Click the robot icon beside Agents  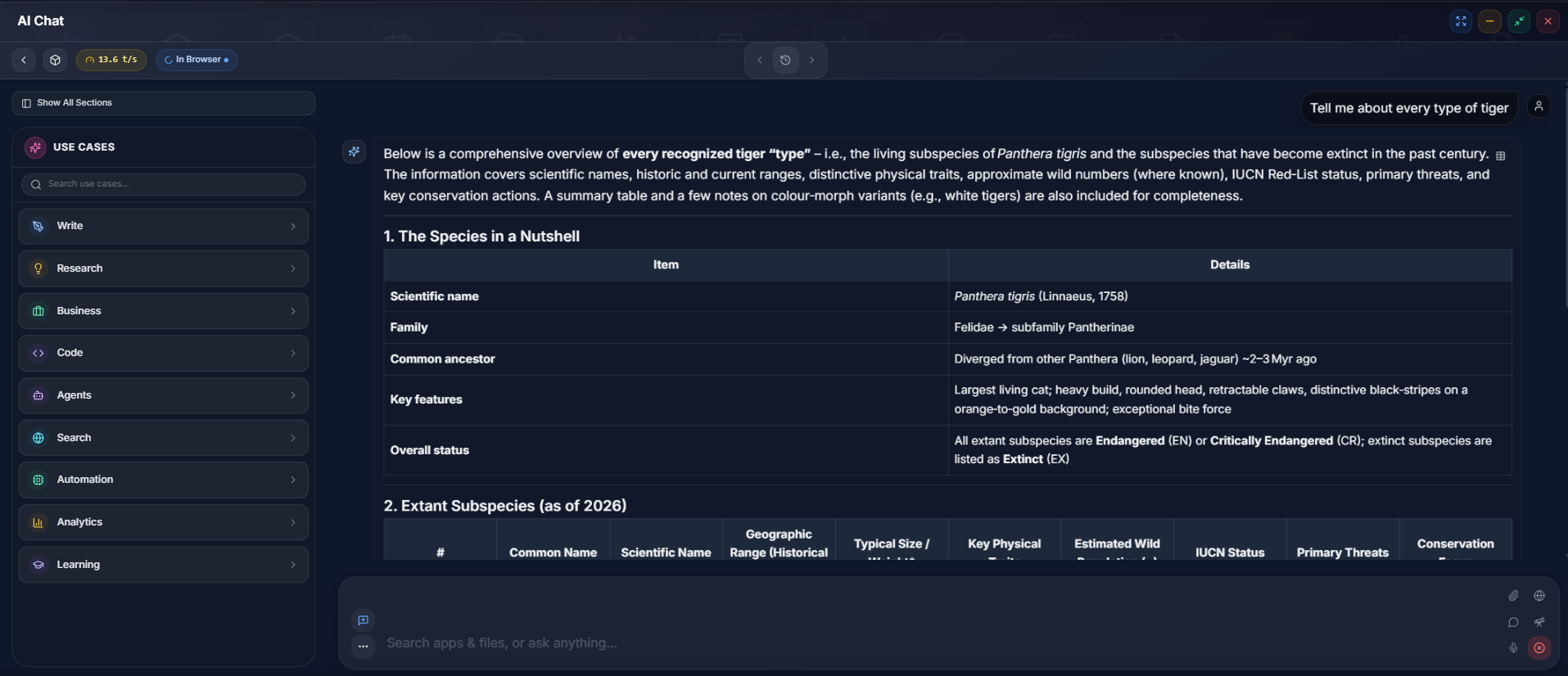pos(38,395)
